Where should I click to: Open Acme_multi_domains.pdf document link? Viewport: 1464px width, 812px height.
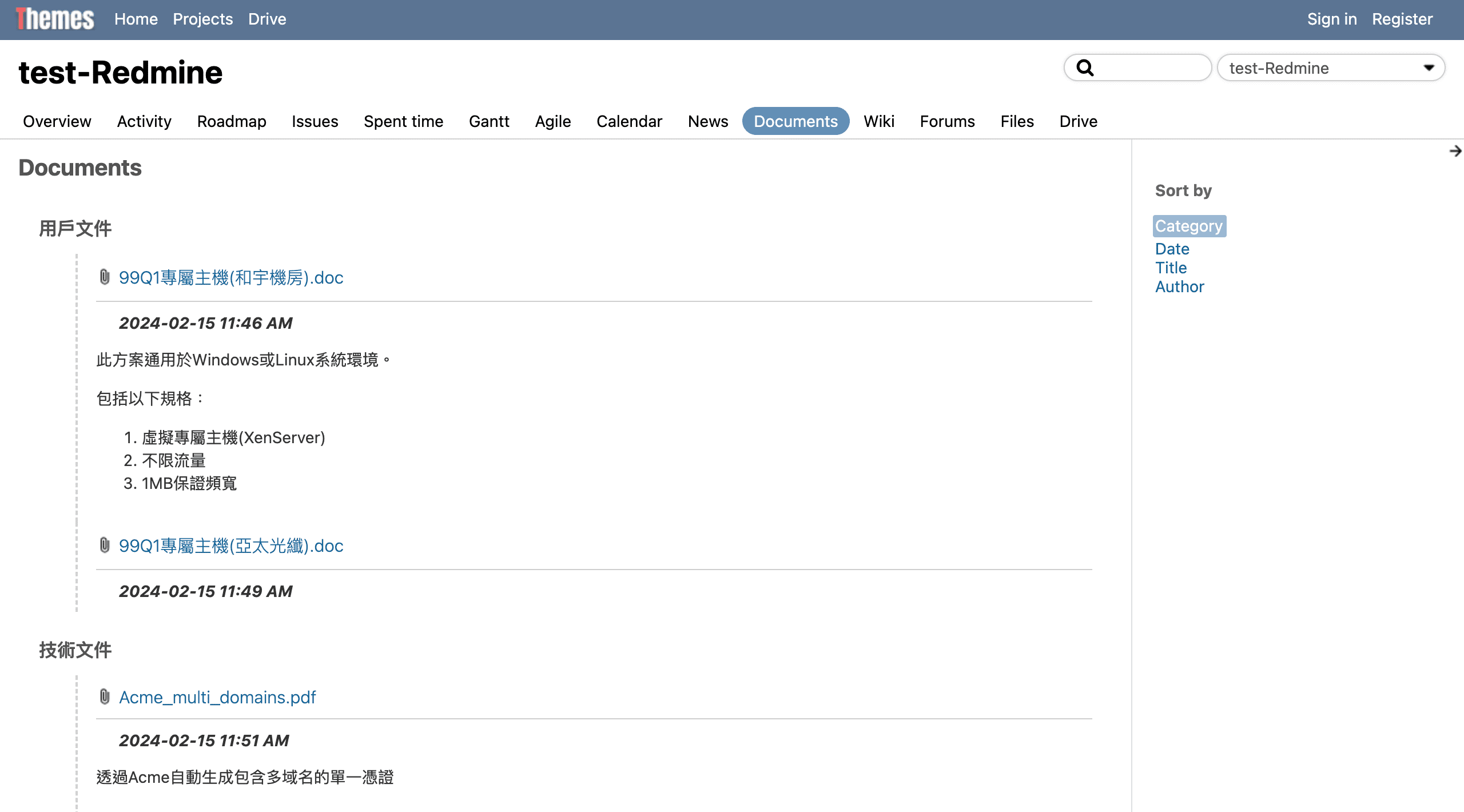pyautogui.click(x=217, y=697)
